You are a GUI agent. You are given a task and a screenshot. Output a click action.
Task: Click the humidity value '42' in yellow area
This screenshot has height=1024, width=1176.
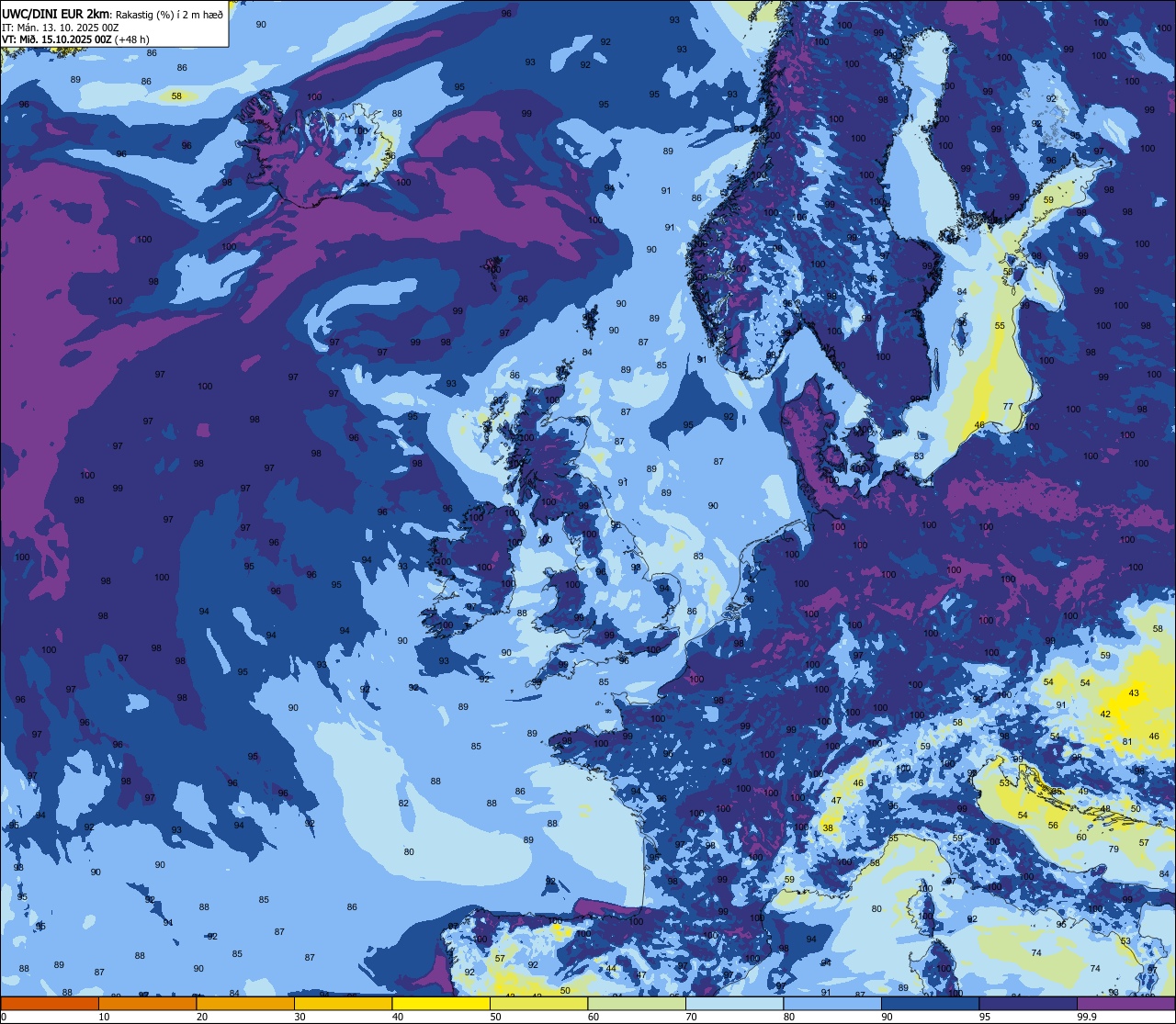point(1105,715)
